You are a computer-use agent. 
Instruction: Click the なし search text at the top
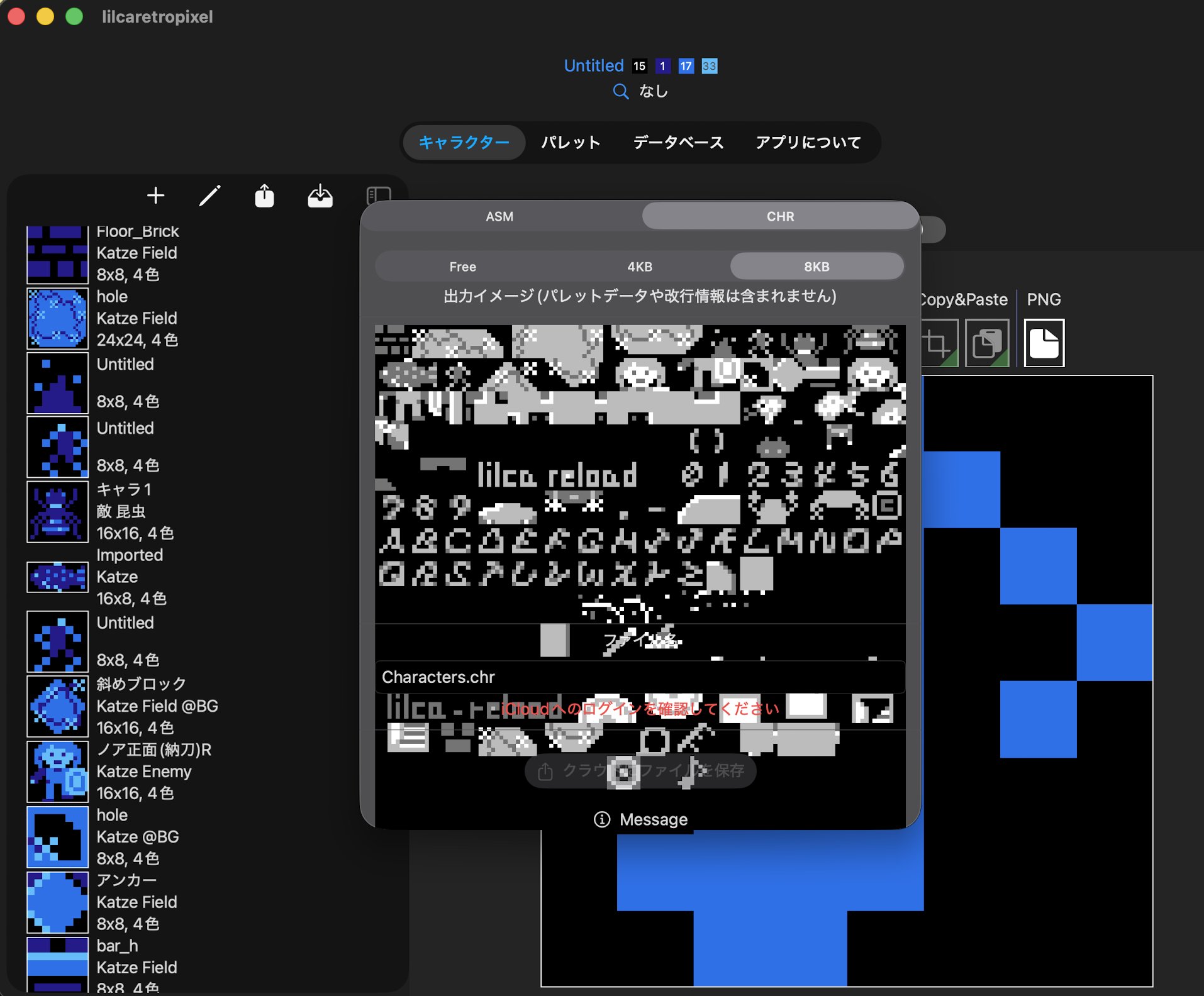point(654,91)
